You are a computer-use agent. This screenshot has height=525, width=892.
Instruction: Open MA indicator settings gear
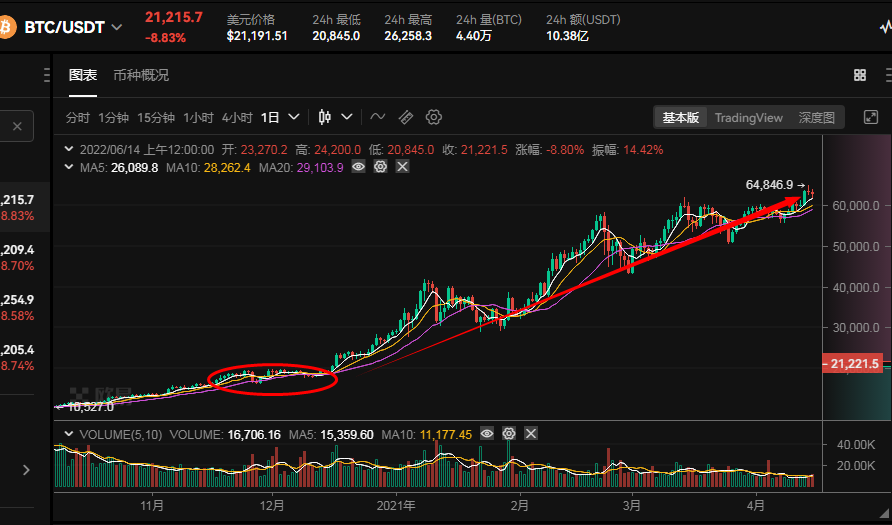pos(380,167)
